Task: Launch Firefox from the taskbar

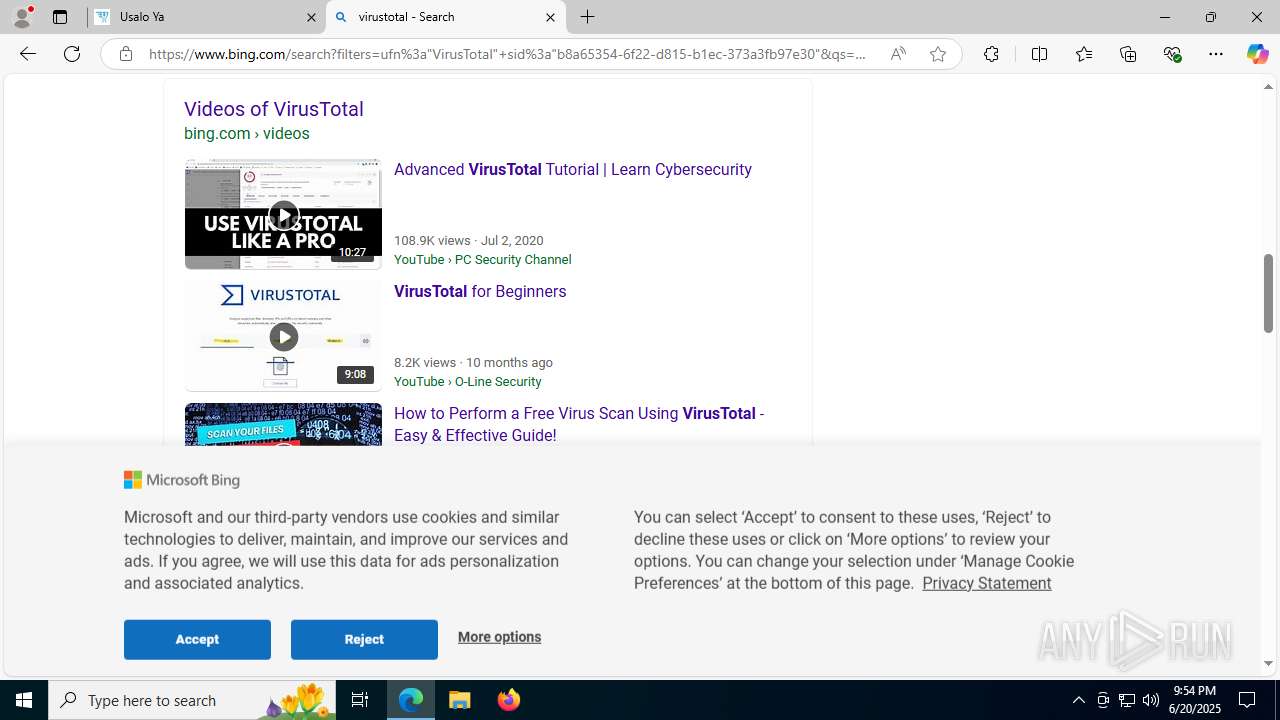Action: (x=508, y=700)
